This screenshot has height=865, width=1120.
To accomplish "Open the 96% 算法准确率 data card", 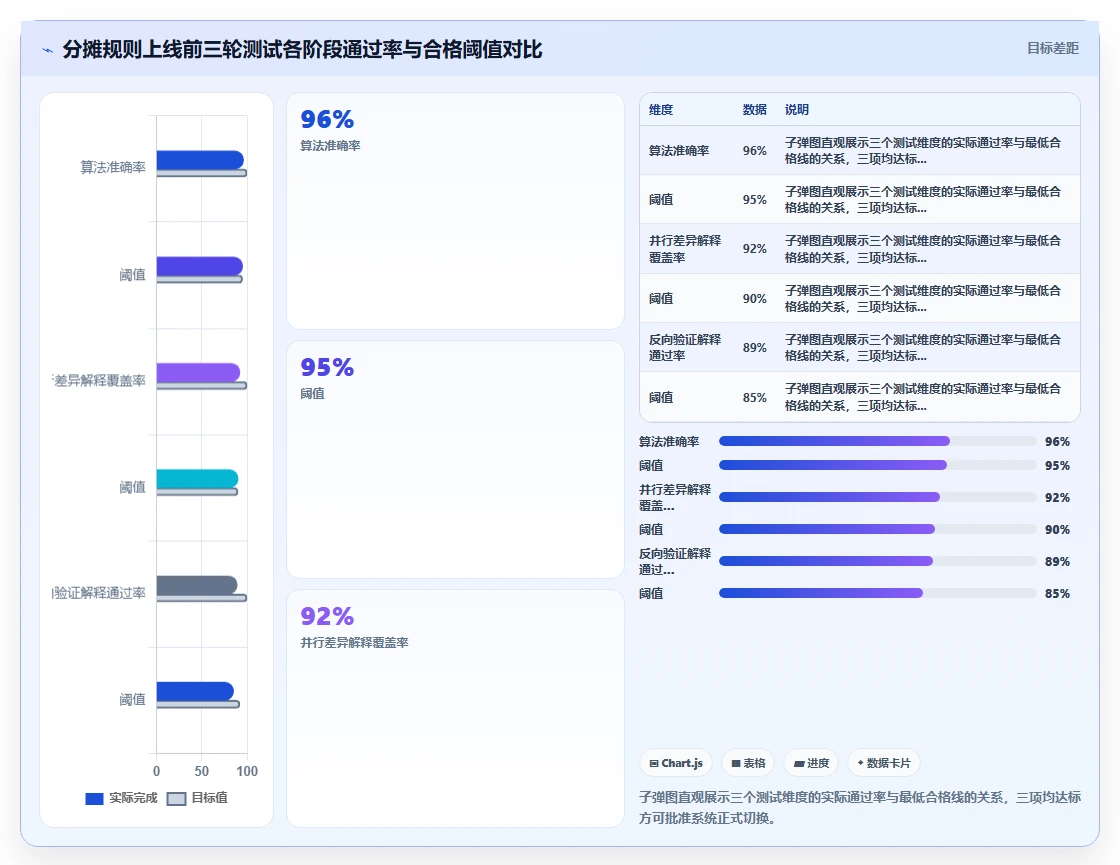I will coord(455,211).
